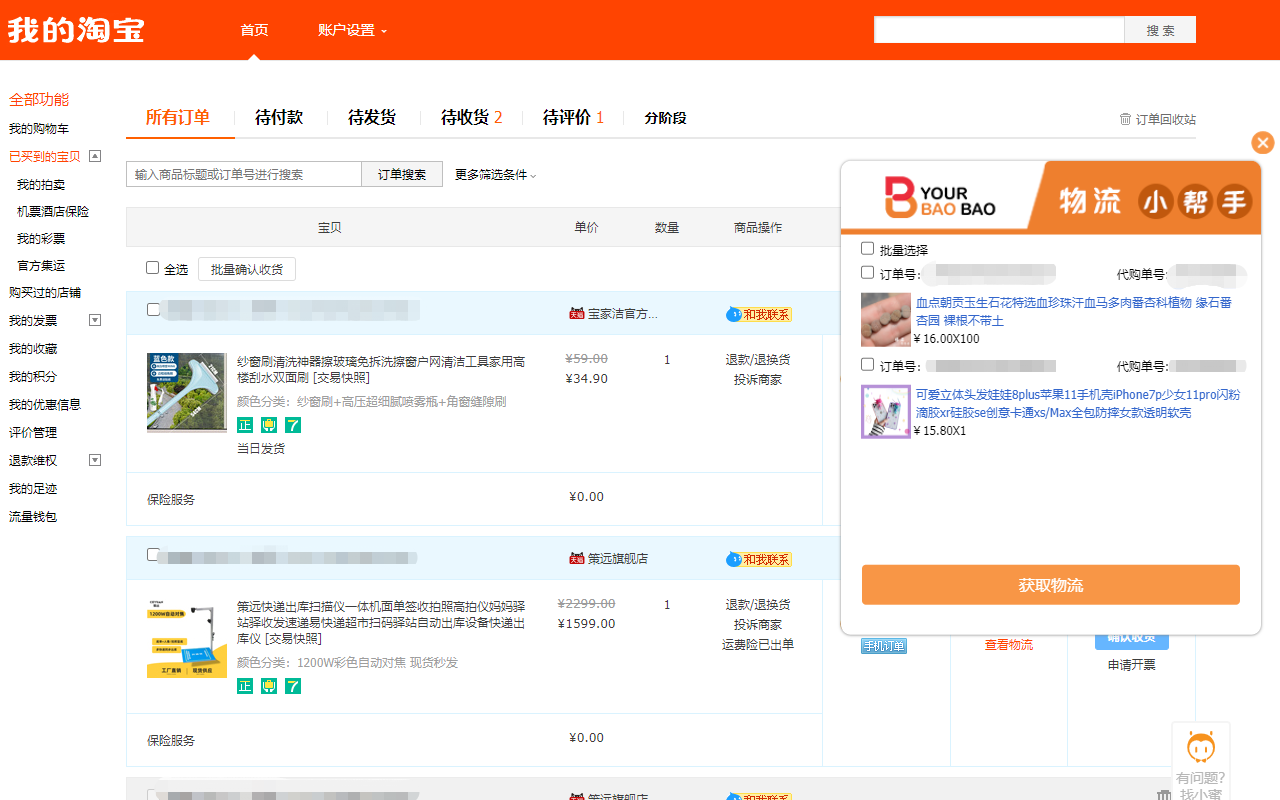
Task: Open 我的彩票 in the sidebar
Action: (x=41, y=239)
